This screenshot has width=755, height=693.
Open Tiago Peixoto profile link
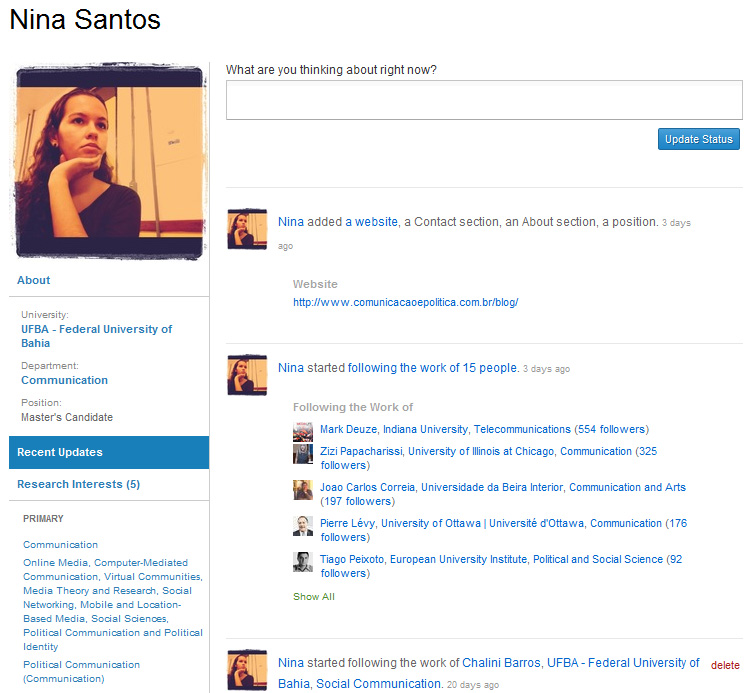tap(501, 567)
